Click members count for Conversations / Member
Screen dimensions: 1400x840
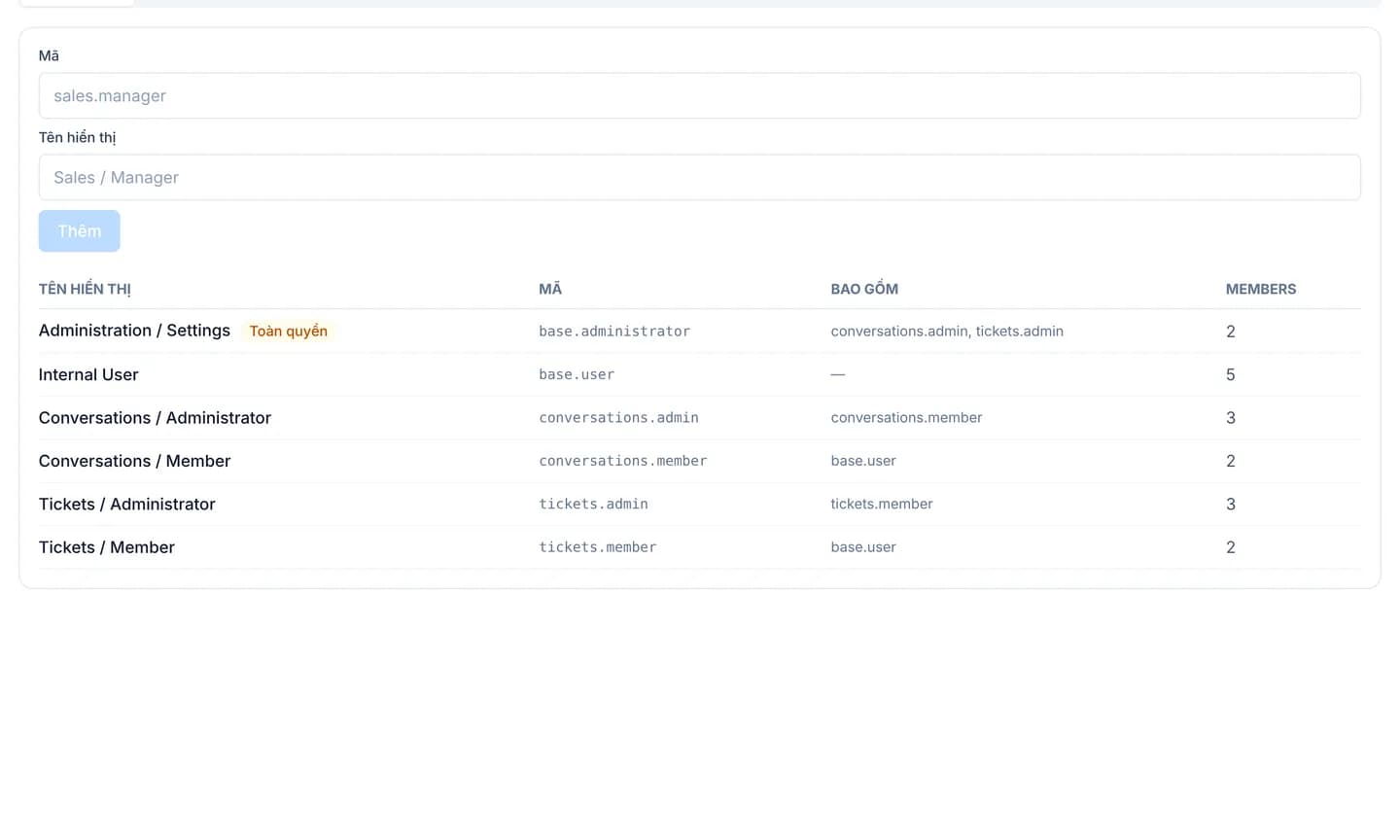coord(1231,461)
